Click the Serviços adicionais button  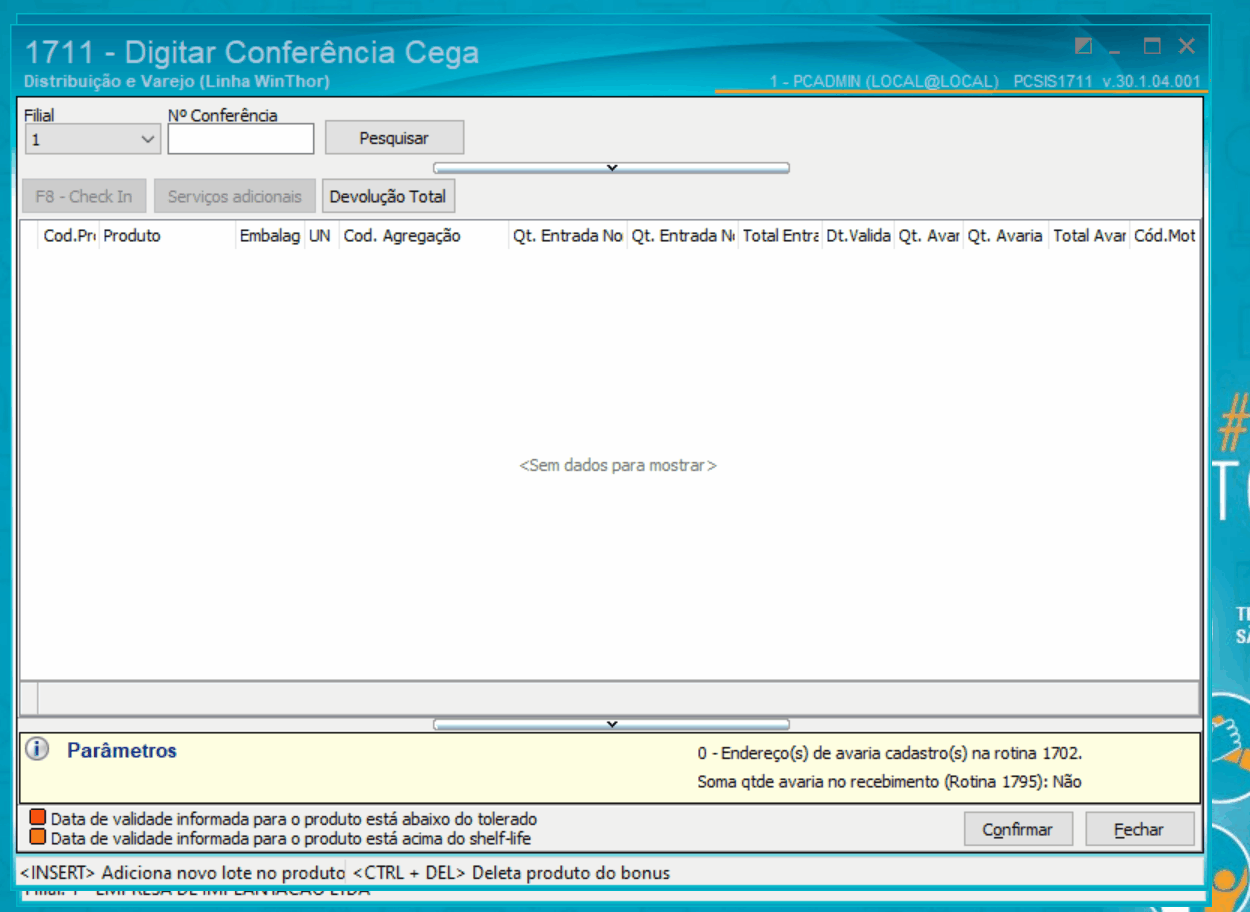(234, 196)
